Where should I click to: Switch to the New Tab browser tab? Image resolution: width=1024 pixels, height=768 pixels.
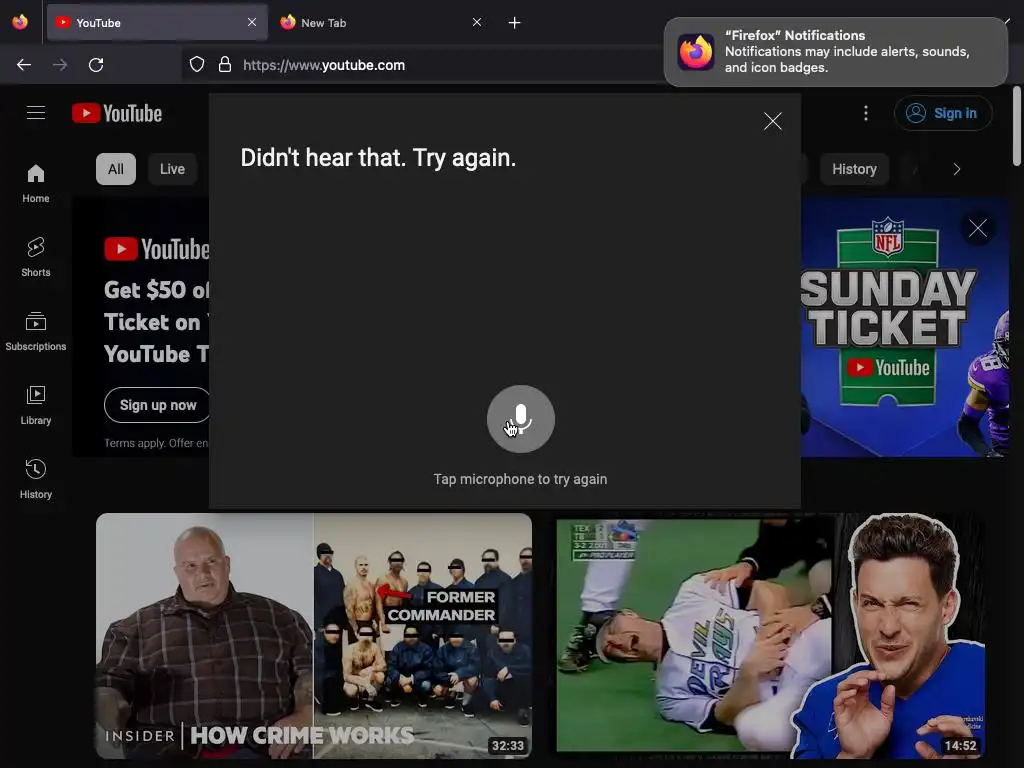381,23
